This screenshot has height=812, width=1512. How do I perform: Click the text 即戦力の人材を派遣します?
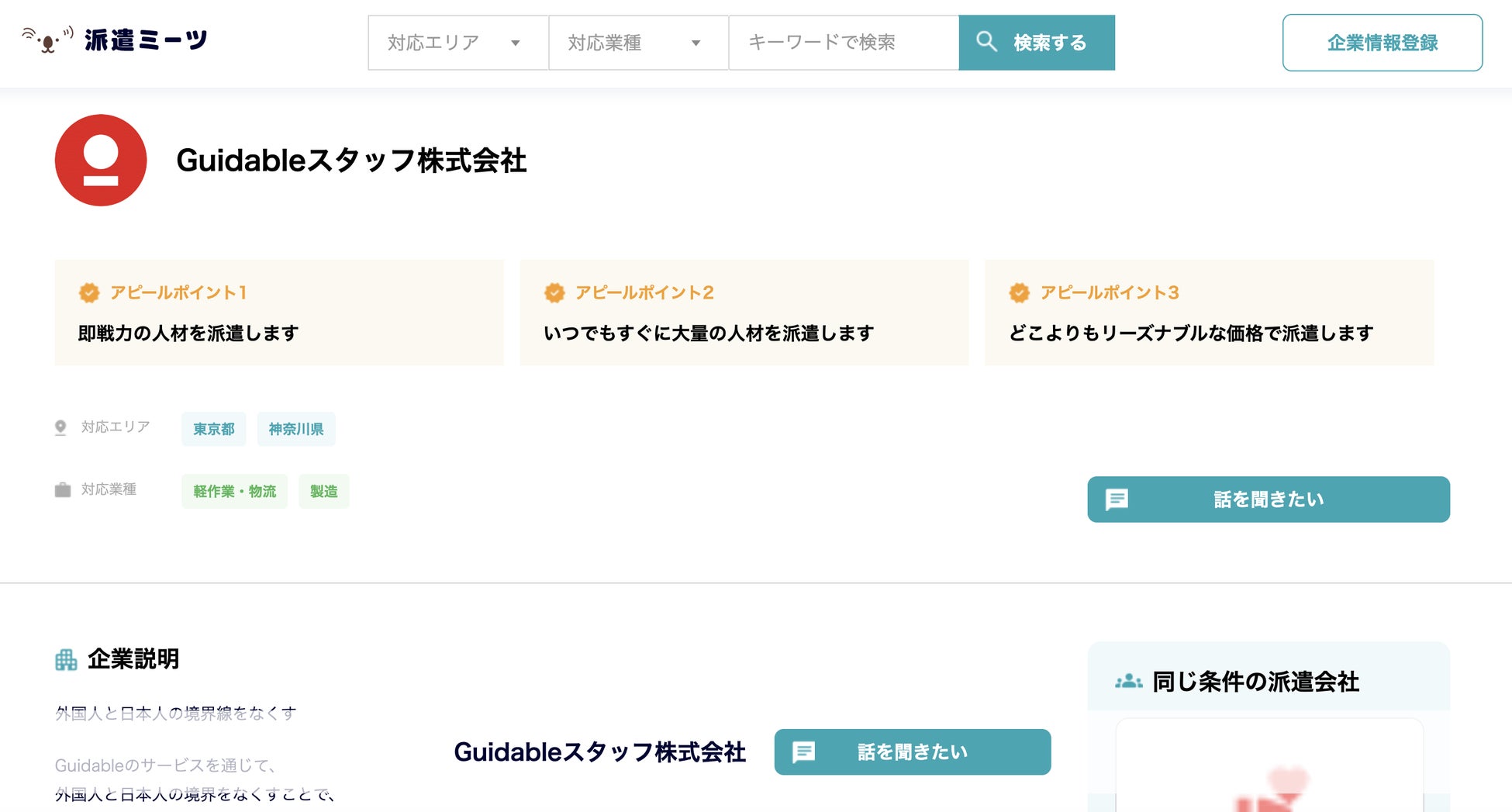tap(188, 333)
